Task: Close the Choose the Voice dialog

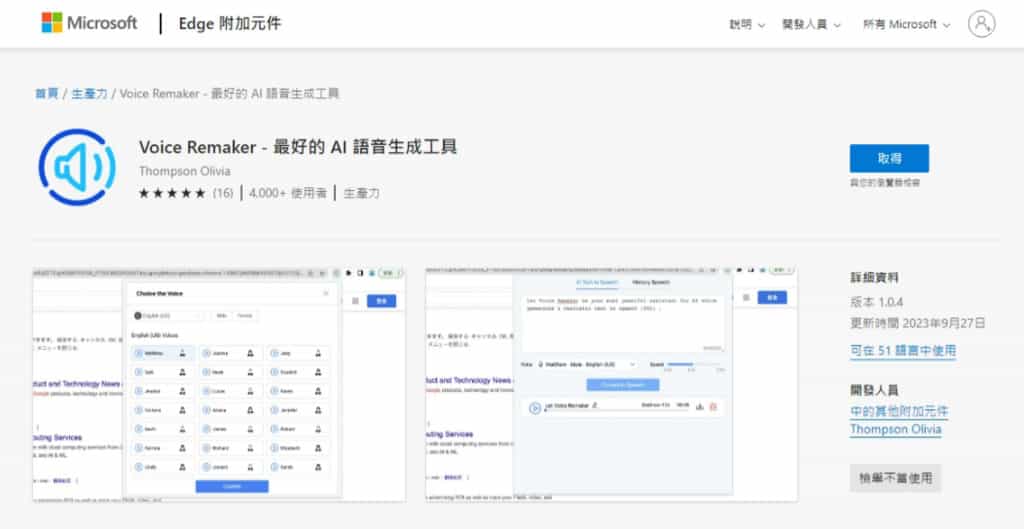Action: [x=325, y=294]
